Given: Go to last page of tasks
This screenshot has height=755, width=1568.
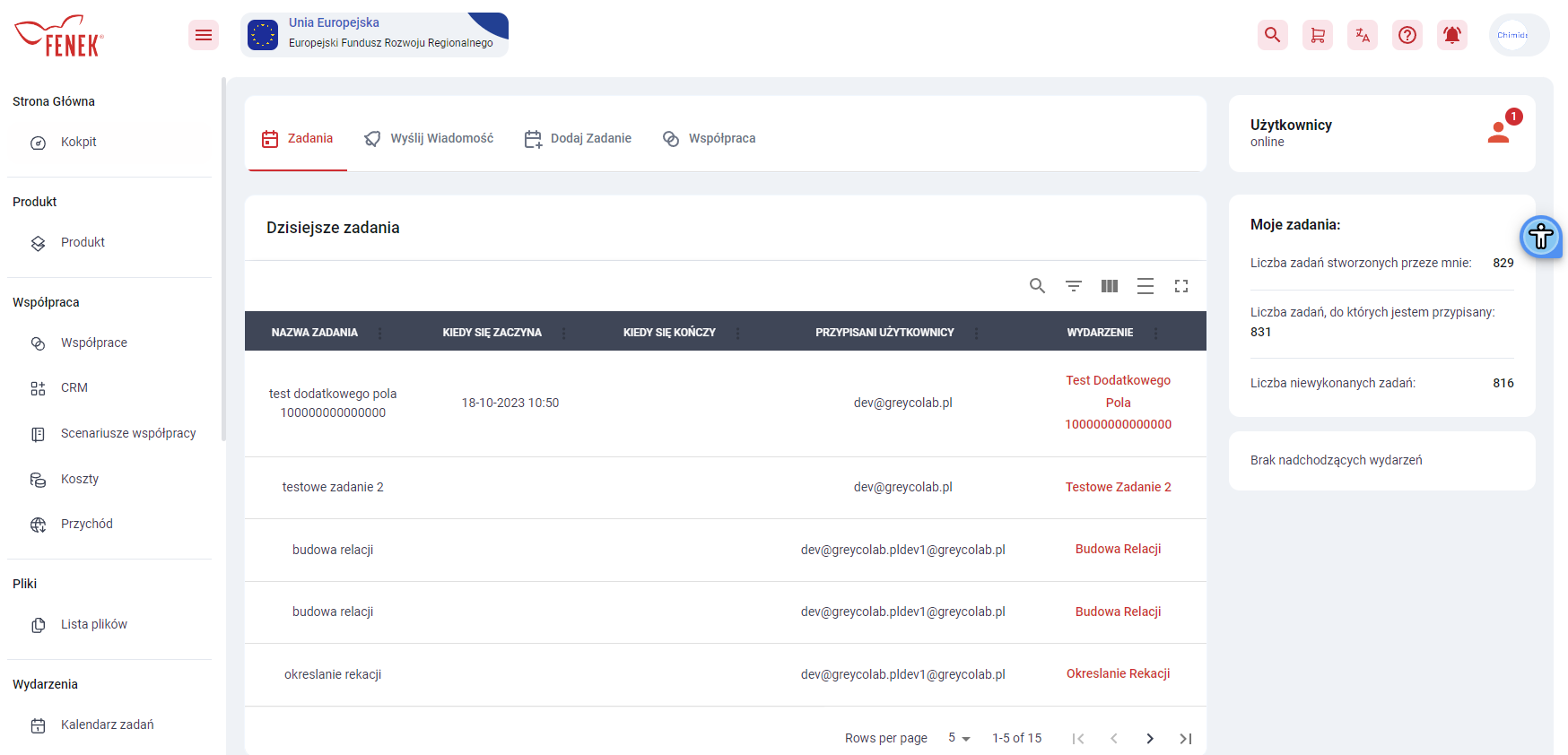Looking at the screenshot, I should click(x=1186, y=739).
